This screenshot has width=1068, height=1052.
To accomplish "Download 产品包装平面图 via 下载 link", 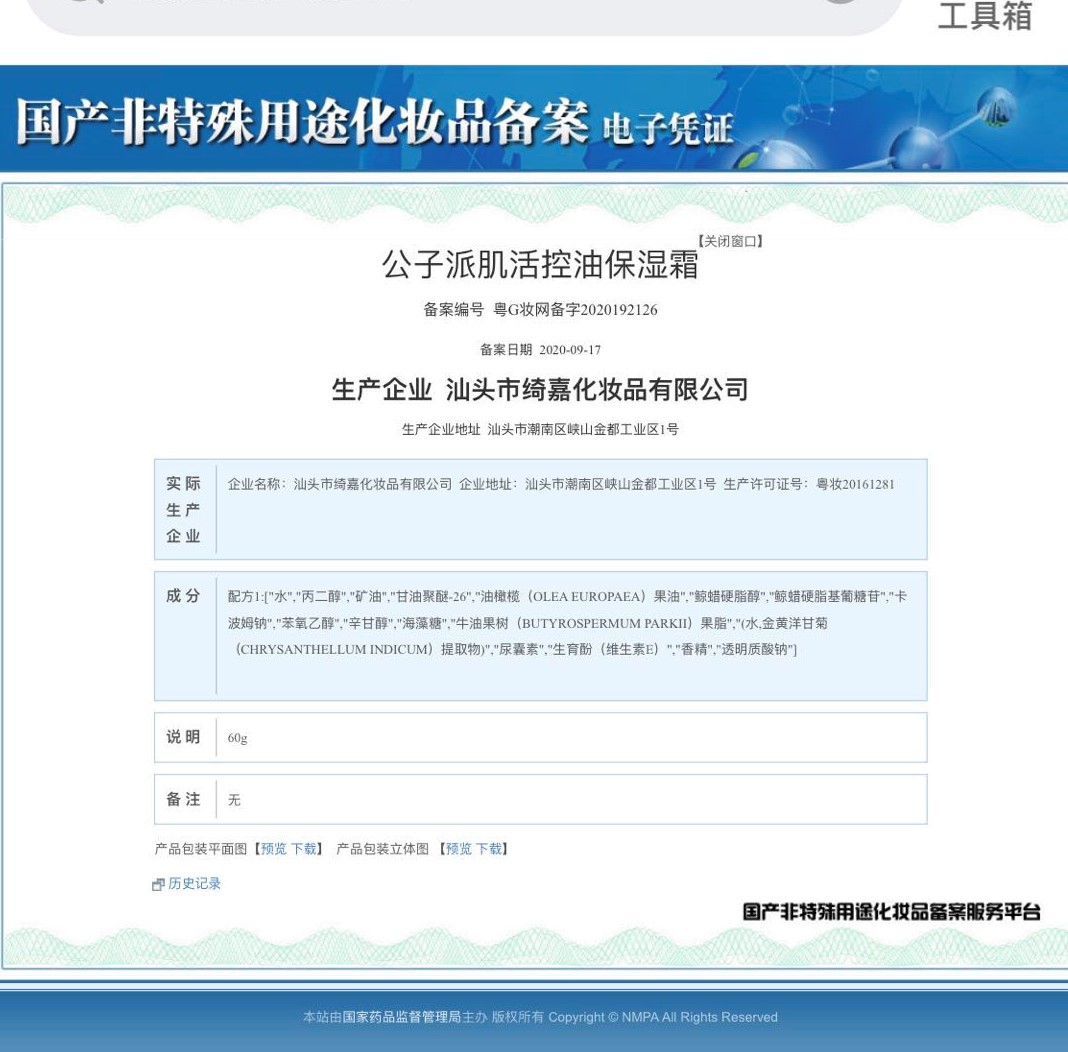I will coord(304,848).
